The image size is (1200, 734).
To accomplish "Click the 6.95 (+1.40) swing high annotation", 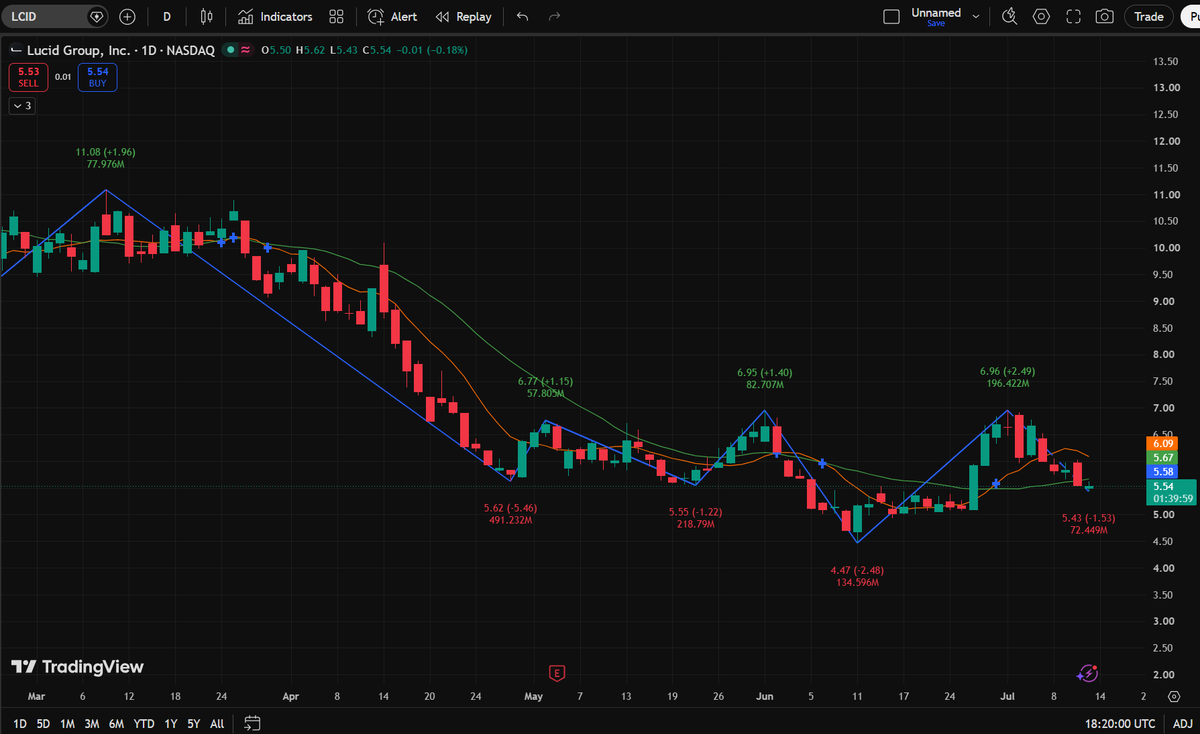I will (765, 372).
